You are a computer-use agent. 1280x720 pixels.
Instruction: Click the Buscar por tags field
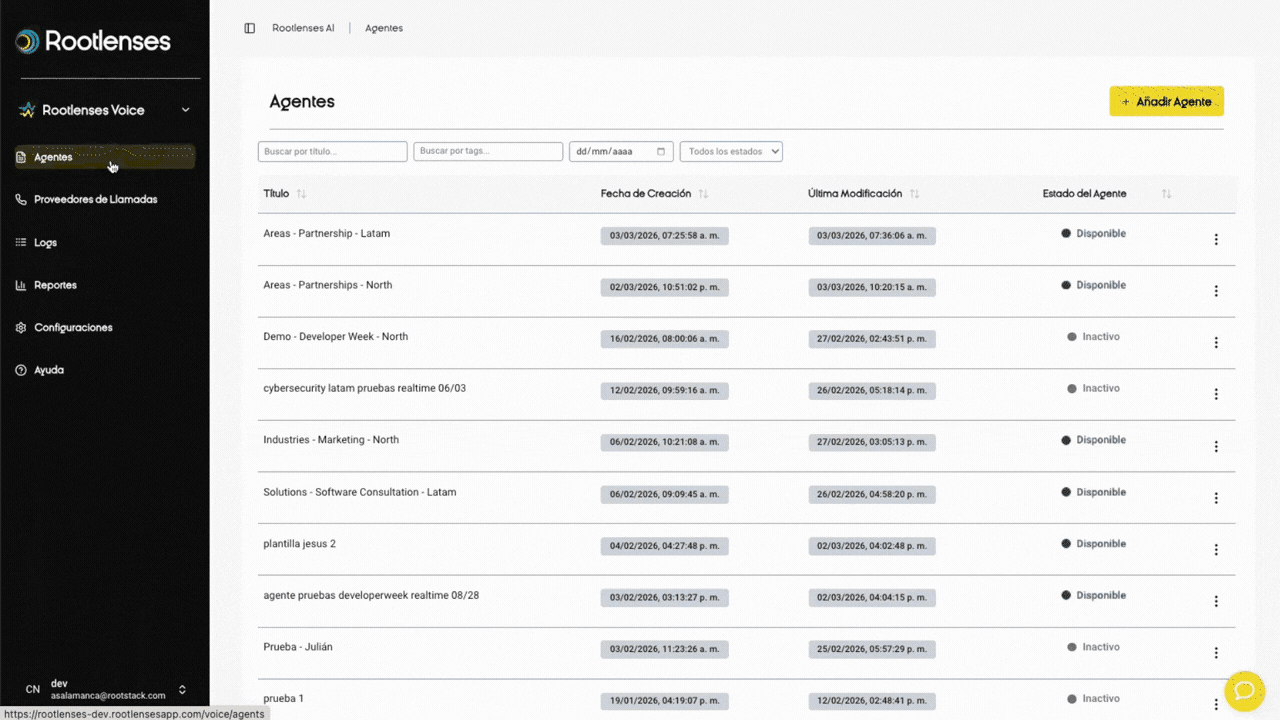[x=488, y=152]
